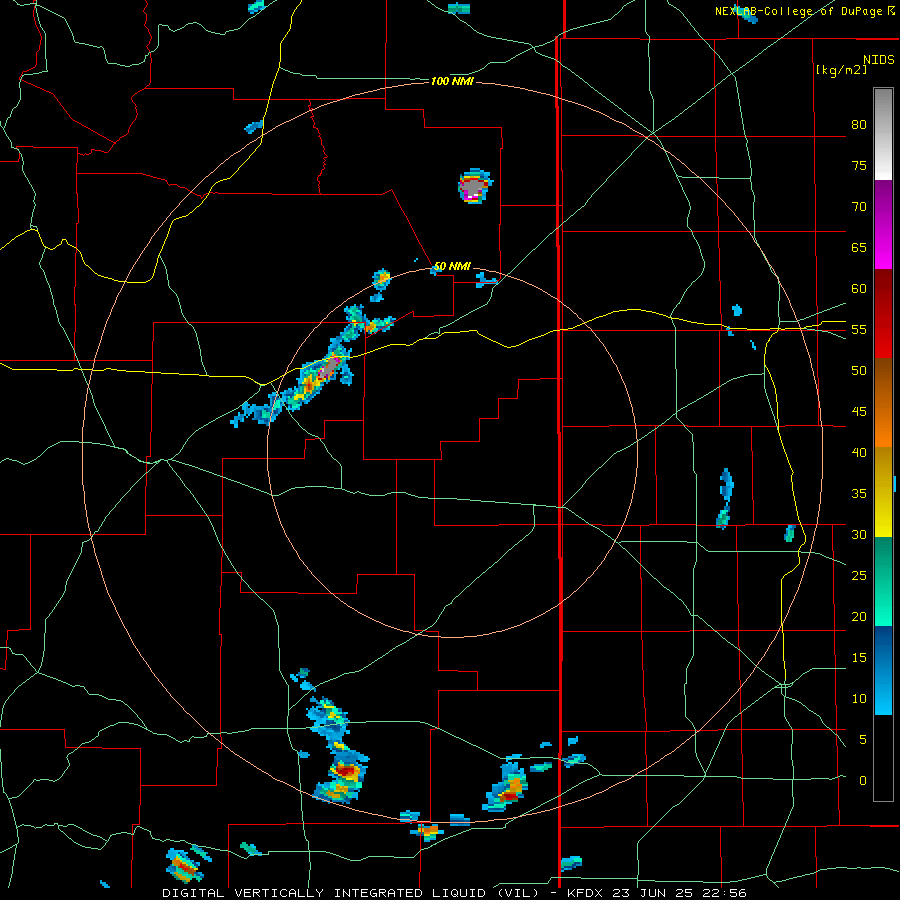
Task: Click the 60 value on the color scale
Action: tap(859, 289)
